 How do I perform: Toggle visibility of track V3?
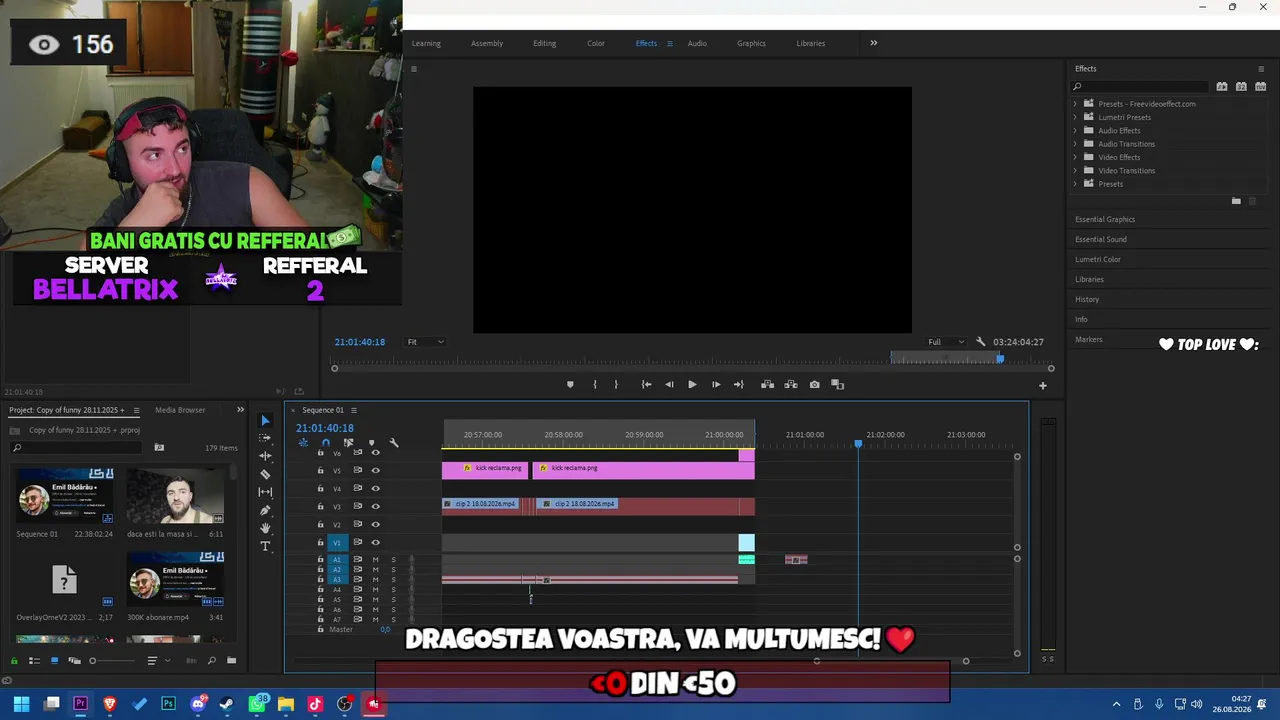[375, 507]
